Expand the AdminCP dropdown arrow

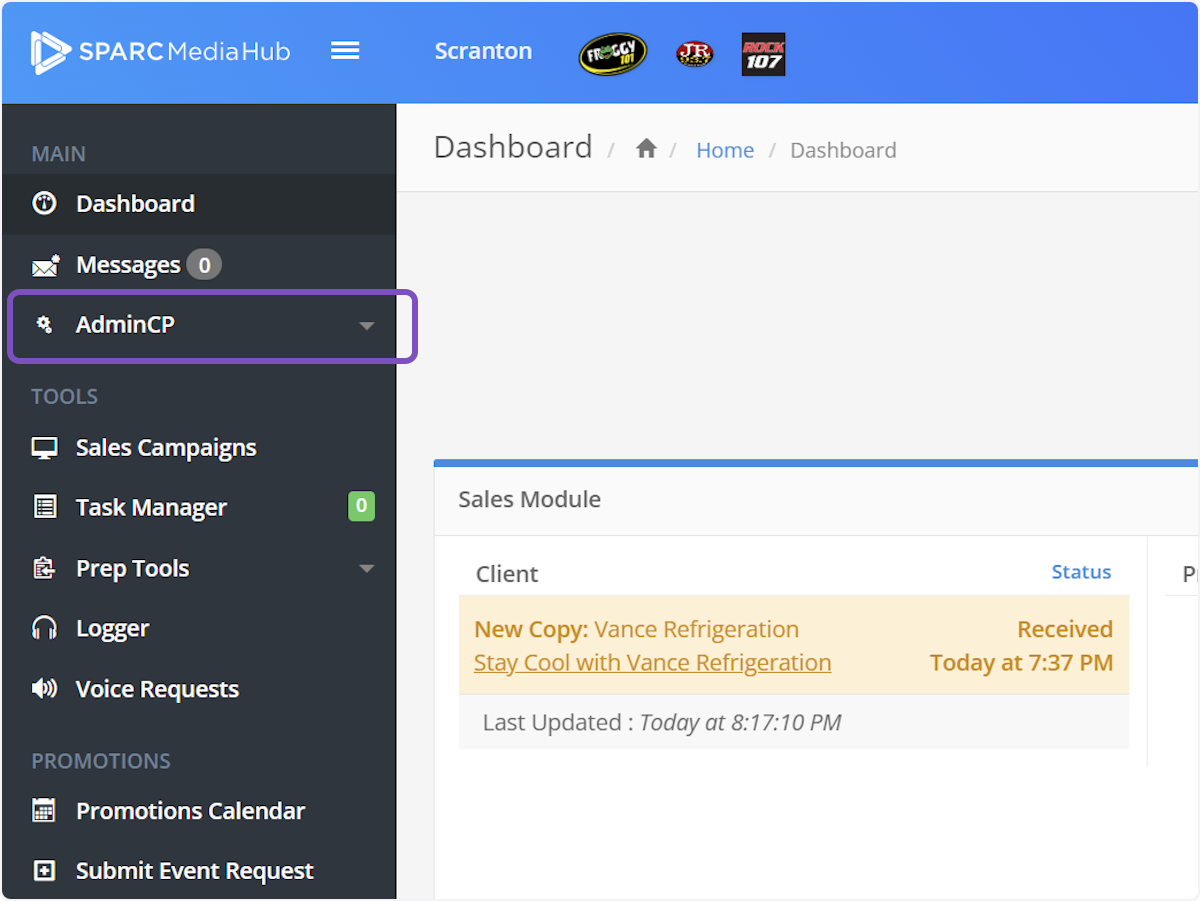pos(367,326)
